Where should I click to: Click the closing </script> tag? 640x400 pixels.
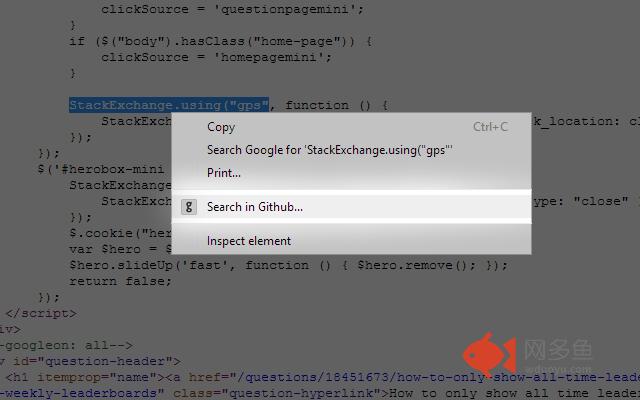[x=41, y=313]
